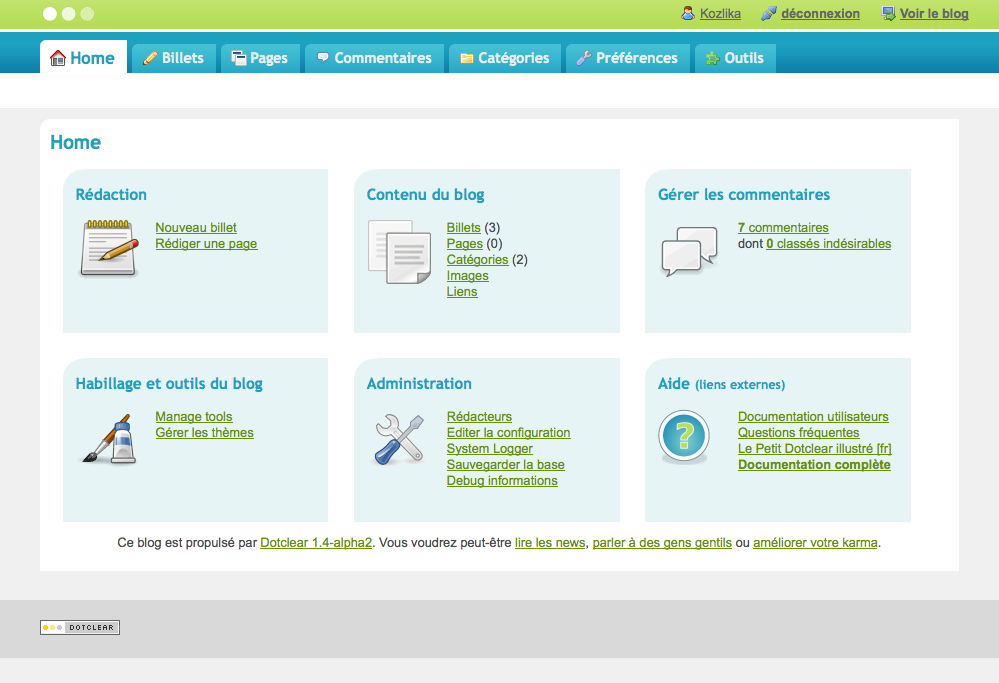Open Sauvegarder la base link
Viewport: 999px width, 683px height.
[x=505, y=465]
